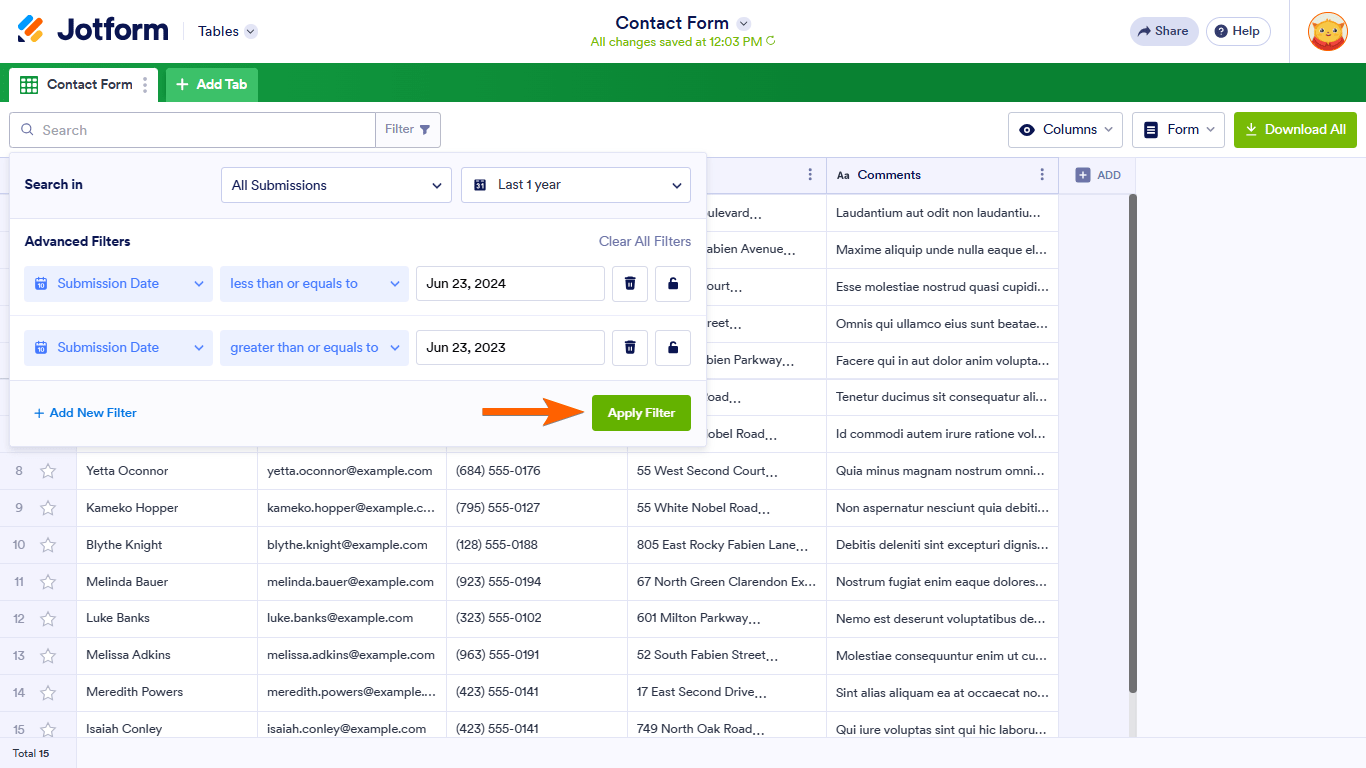
Task: Select comment starting Debitis deleniti sint
Action: (x=942, y=545)
